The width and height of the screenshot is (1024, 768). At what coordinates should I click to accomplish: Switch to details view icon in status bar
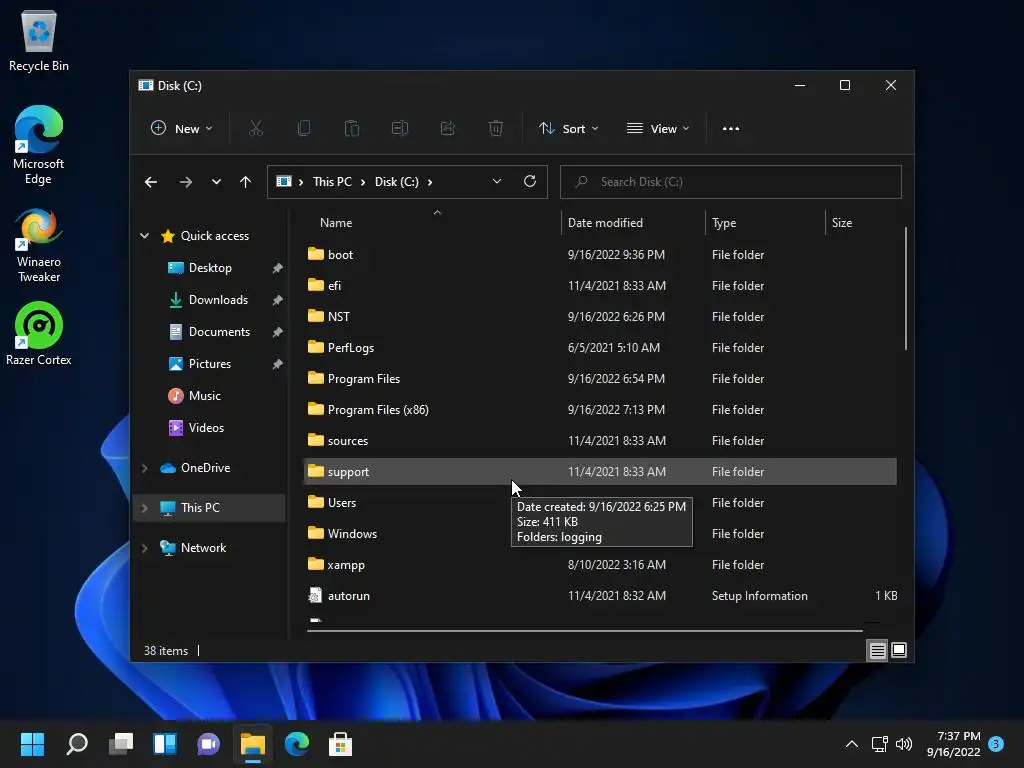coord(877,650)
